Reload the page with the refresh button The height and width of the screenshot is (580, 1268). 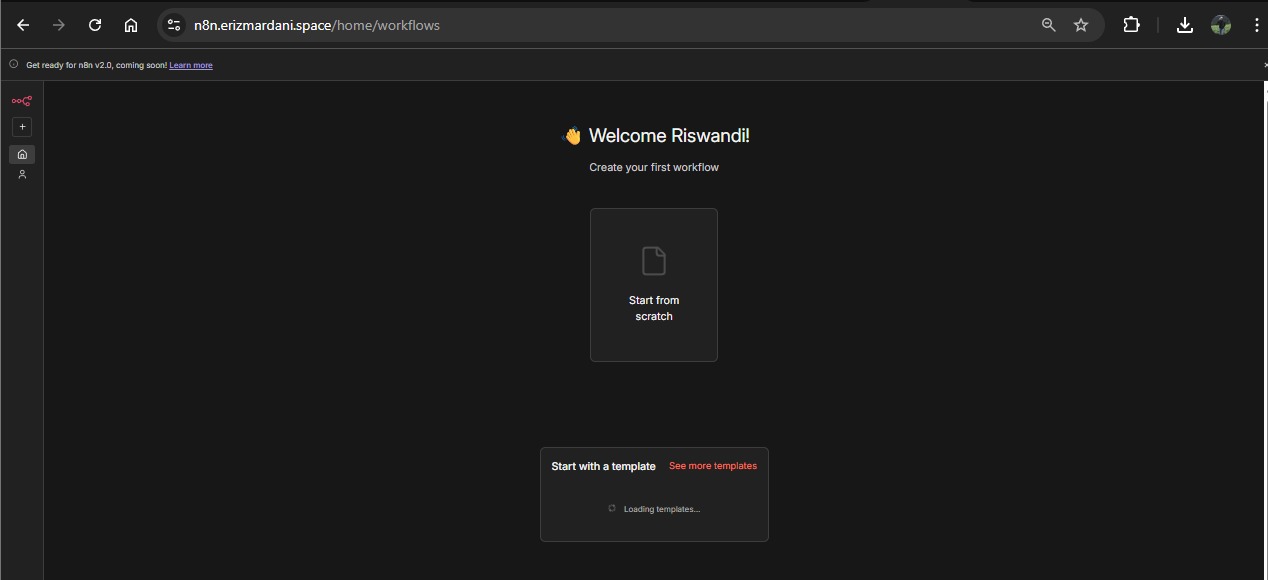(95, 25)
